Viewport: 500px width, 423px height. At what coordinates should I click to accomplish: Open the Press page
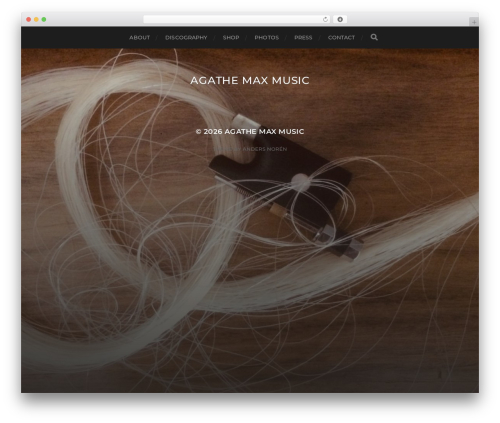coord(303,37)
